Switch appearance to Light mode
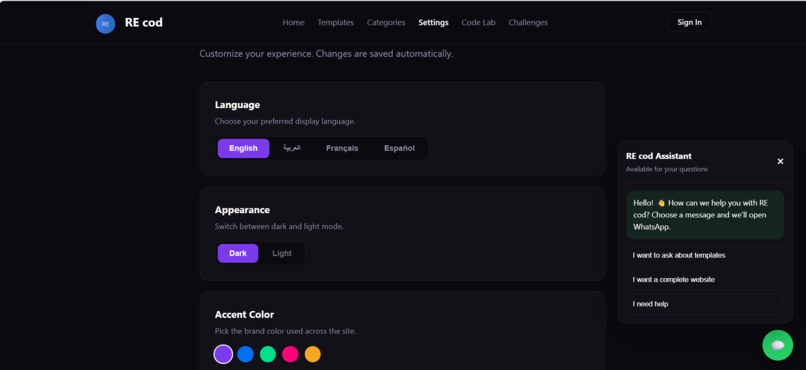 pyautogui.click(x=282, y=253)
